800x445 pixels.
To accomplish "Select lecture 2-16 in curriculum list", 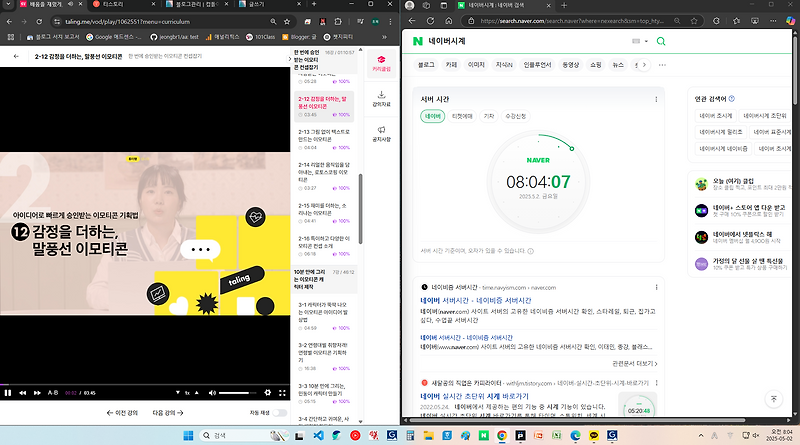I will point(324,245).
